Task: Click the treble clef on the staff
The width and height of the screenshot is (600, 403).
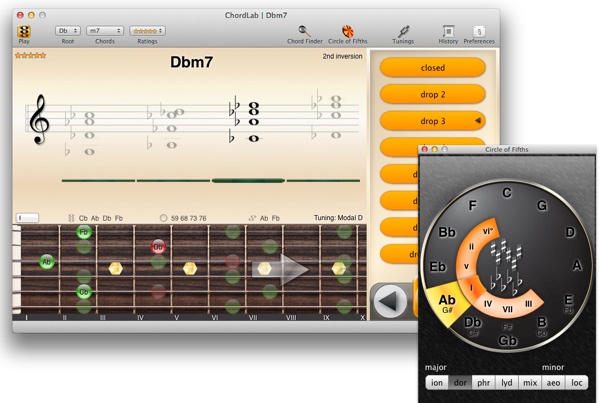Action: tap(39, 118)
